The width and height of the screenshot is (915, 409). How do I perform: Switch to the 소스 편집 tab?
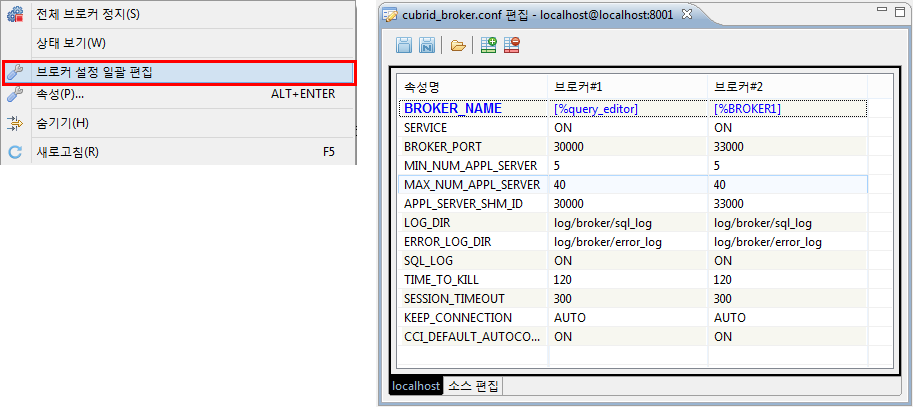[x=473, y=386]
